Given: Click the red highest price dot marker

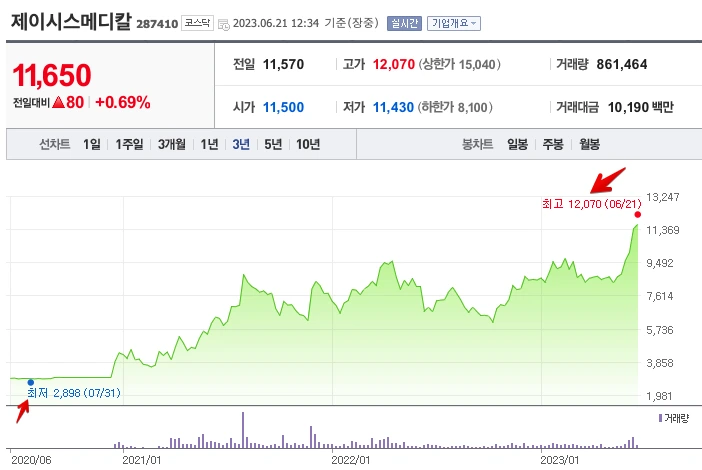Looking at the screenshot, I should [x=638, y=215].
